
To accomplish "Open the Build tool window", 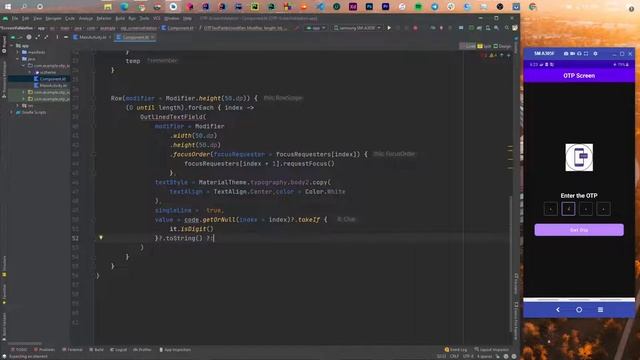I will [x=96, y=350].
